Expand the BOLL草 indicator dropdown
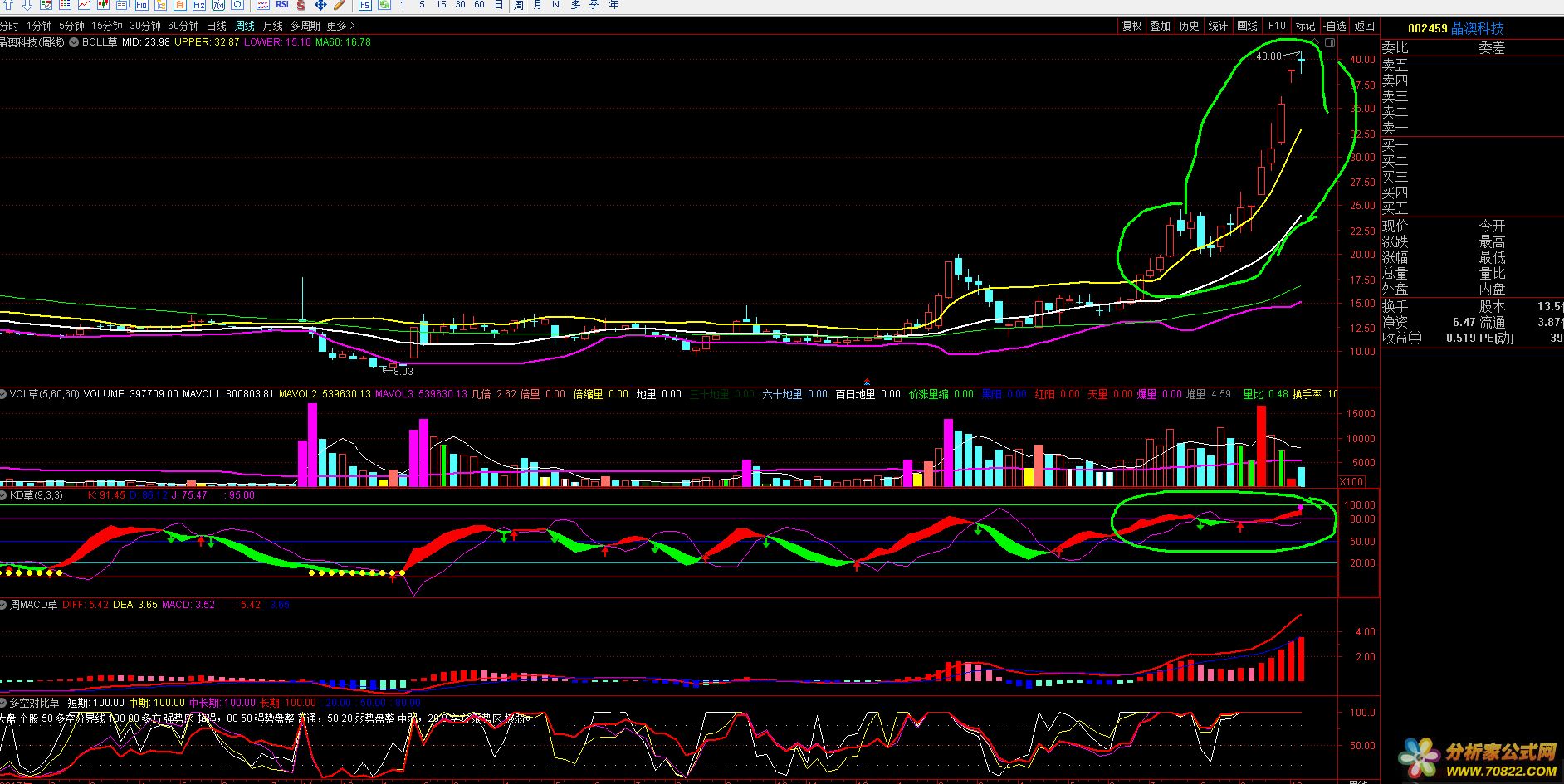This screenshot has height=784, width=1564. click(x=75, y=42)
